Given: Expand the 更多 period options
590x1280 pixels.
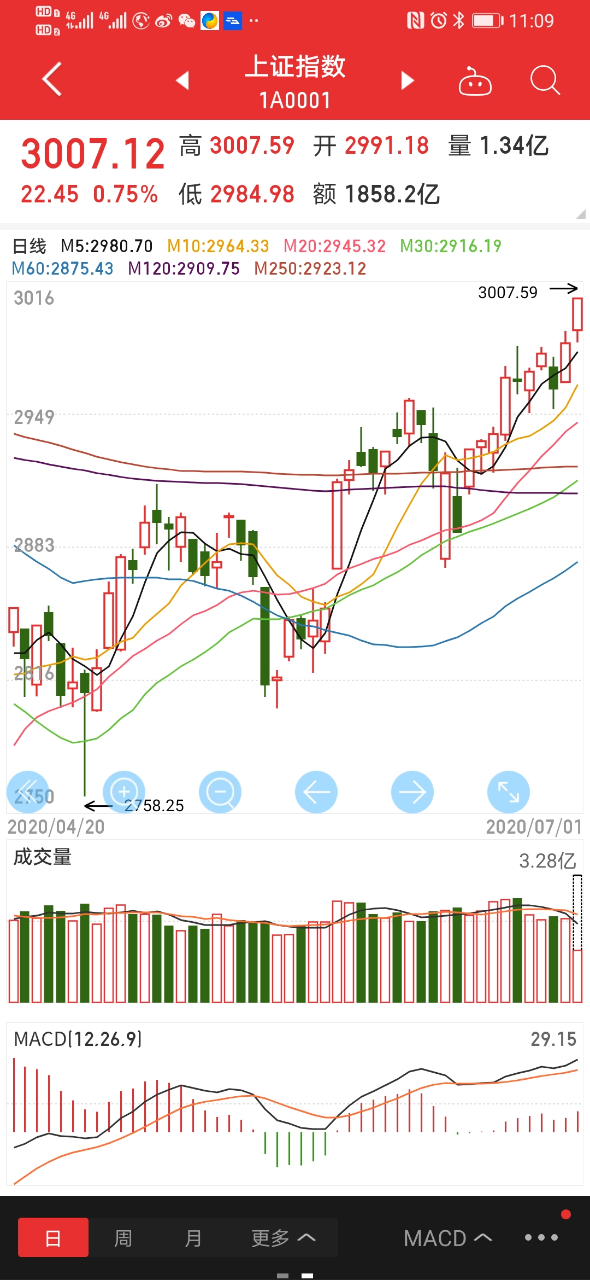Looking at the screenshot, I should [283, 1238].
